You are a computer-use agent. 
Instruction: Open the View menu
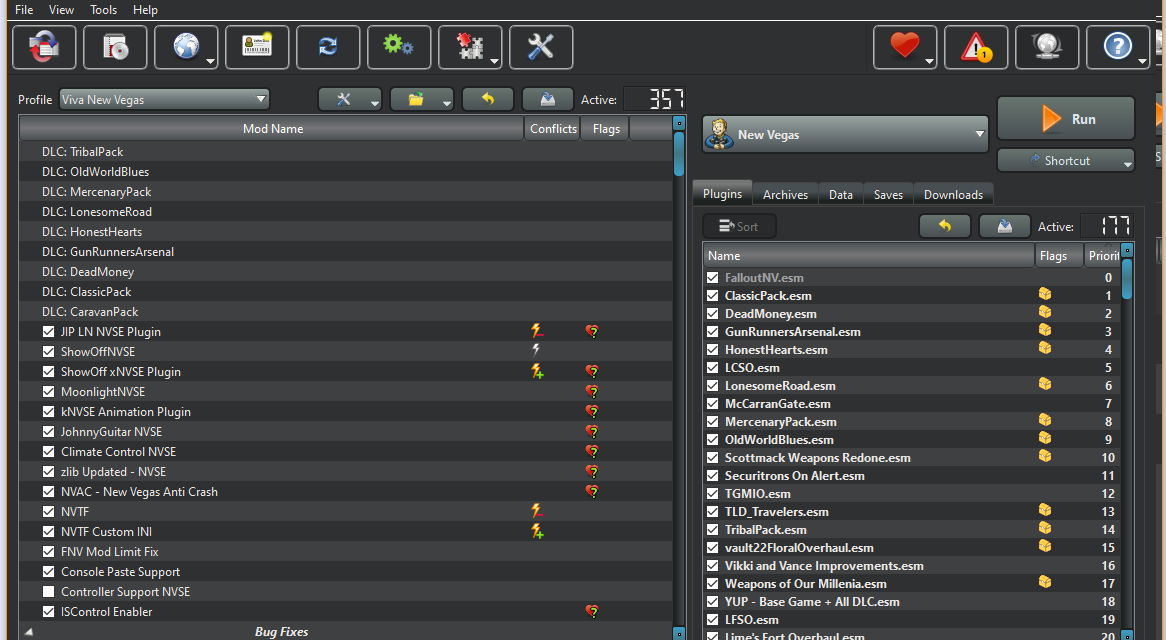(61, 10)
